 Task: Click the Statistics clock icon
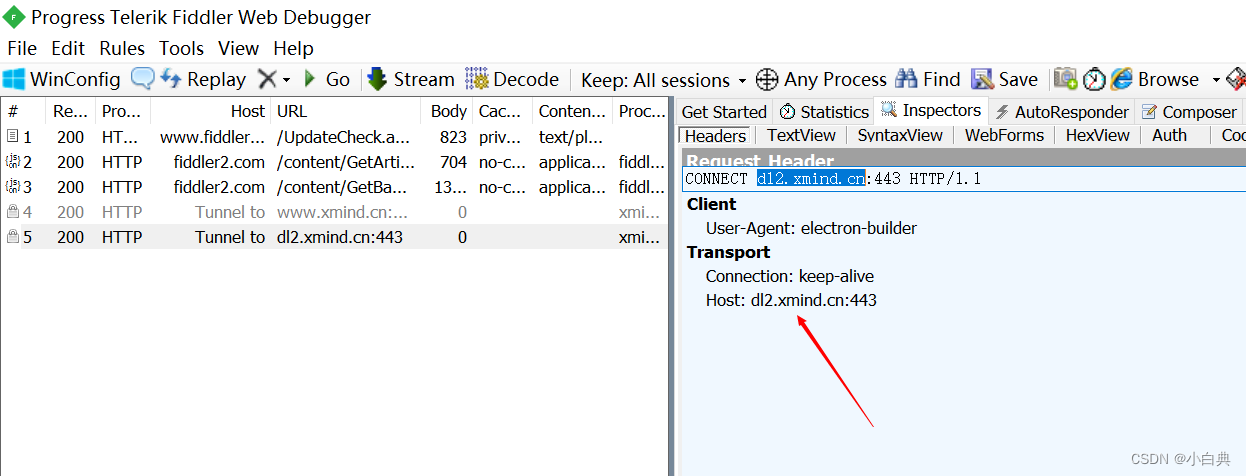[x=787, y=112]
